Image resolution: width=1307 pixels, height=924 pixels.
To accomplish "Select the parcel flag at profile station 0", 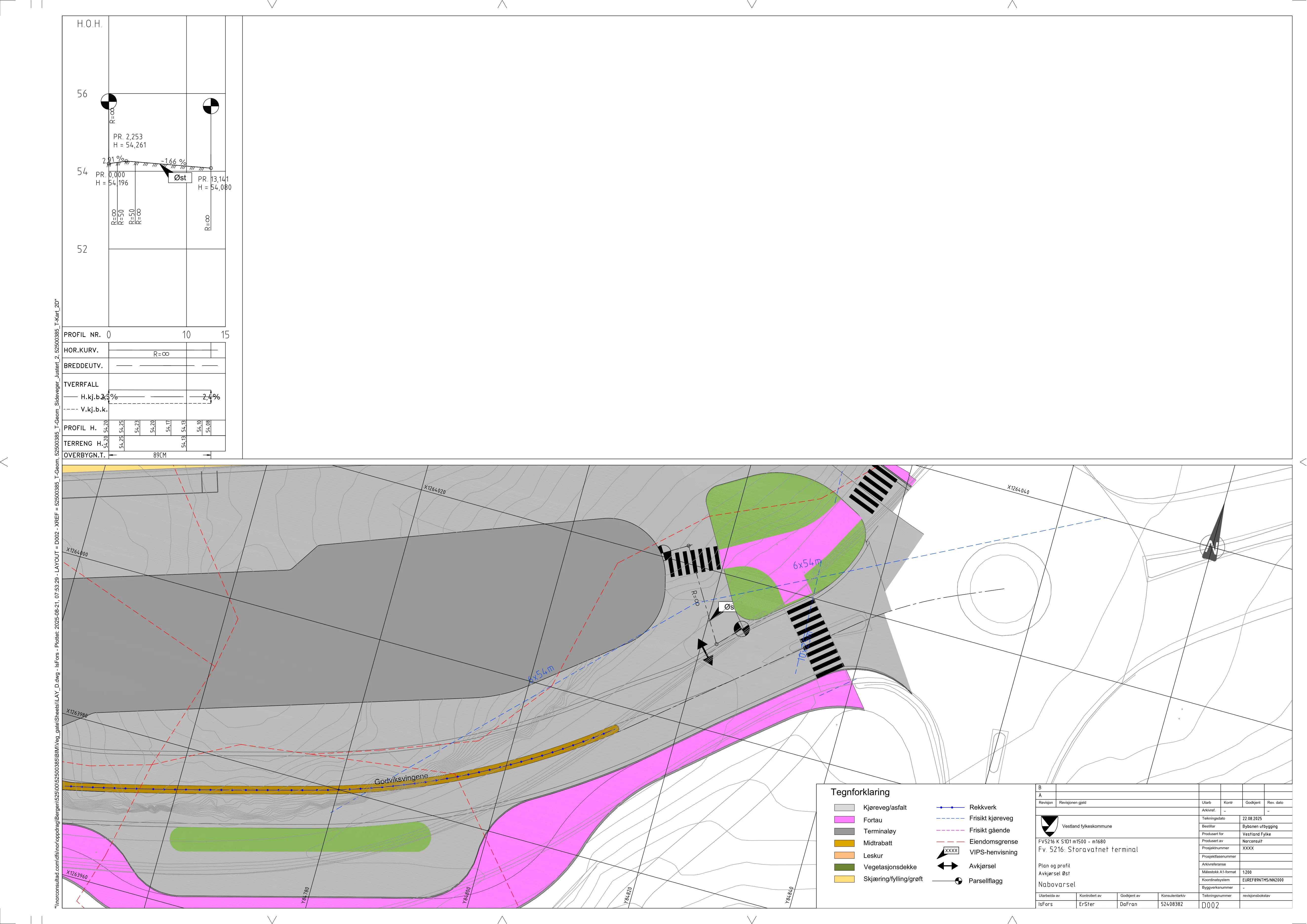I will (109, 102).
